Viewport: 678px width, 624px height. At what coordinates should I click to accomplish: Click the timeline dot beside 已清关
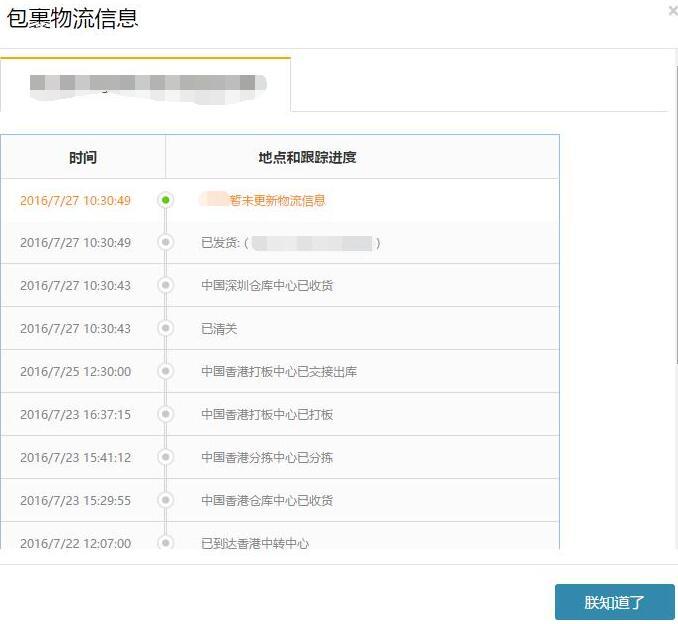[166, 328]
